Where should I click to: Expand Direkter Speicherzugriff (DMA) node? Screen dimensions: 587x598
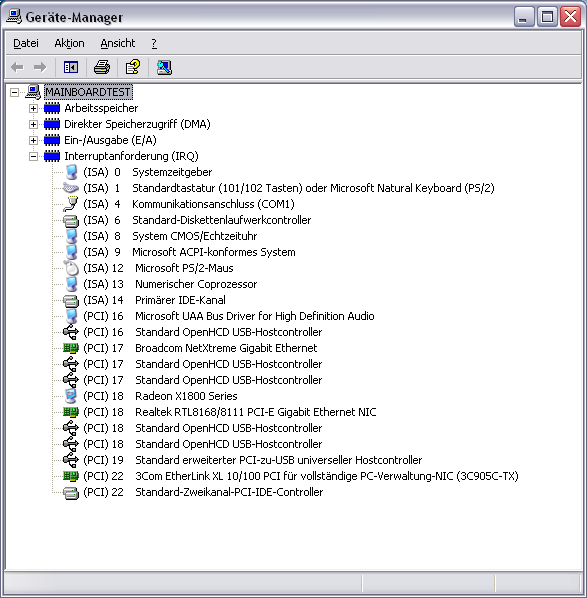34,124
